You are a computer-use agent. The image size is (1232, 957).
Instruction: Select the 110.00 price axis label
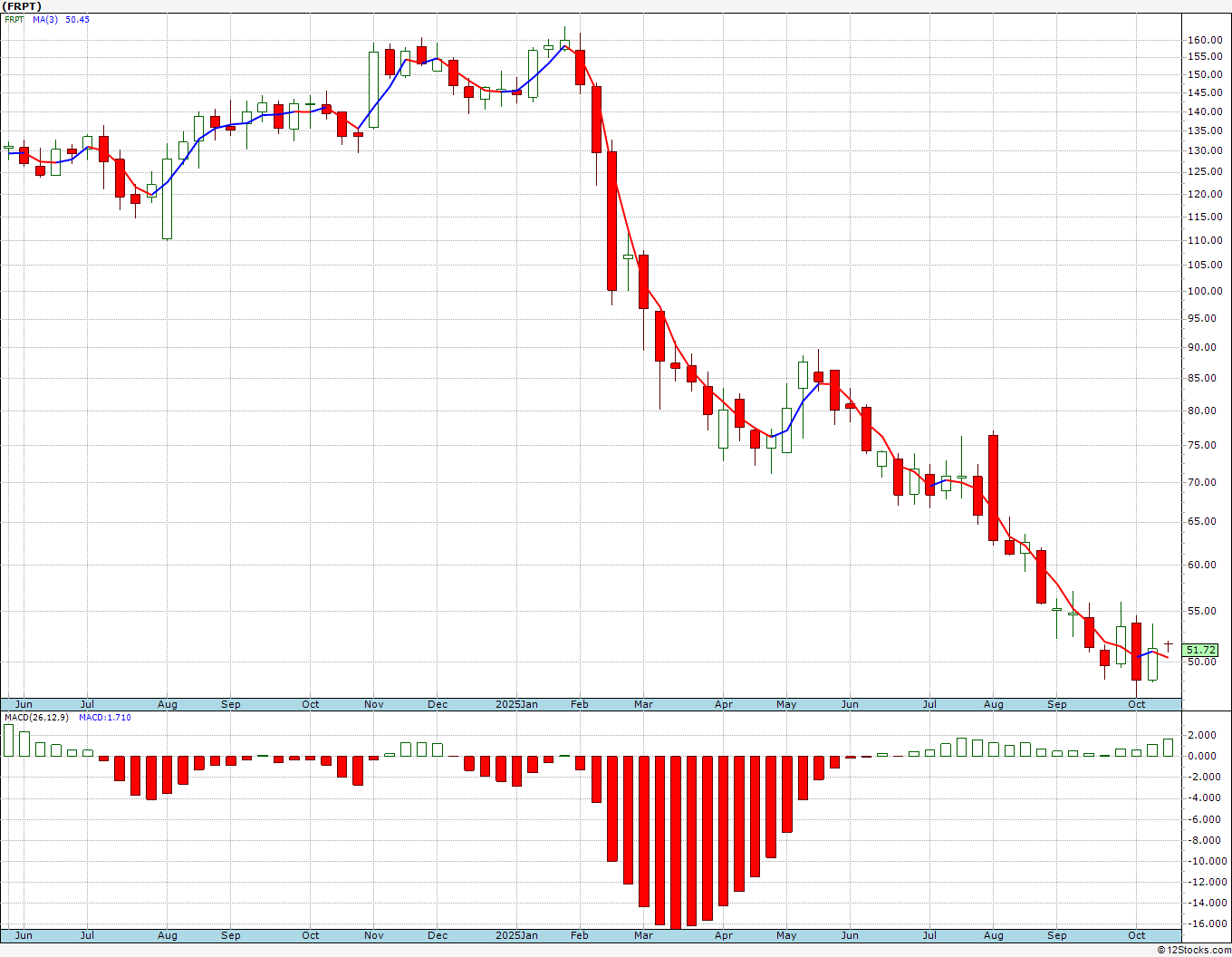(x=1204, y=240)
